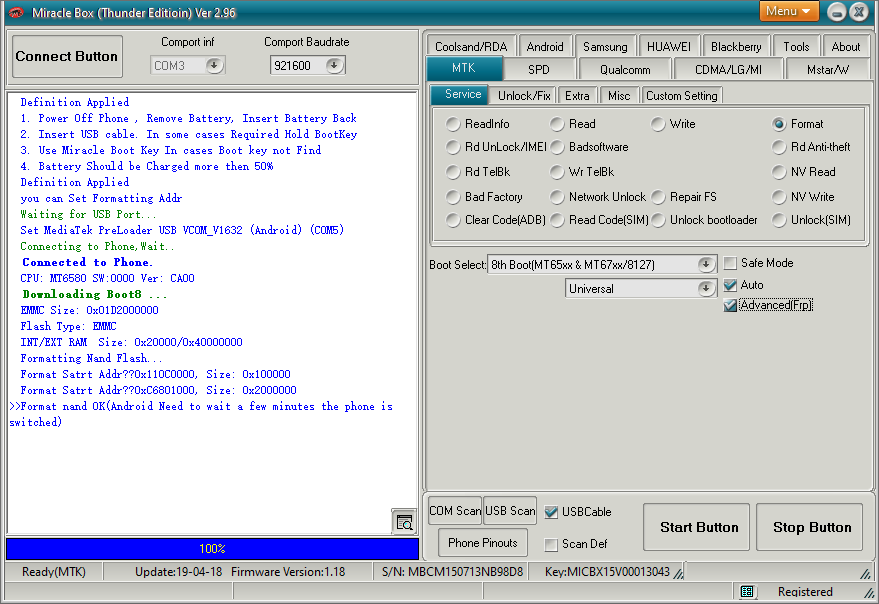
Task: Select the SPD tab
Action: click(x=539, y=70)
